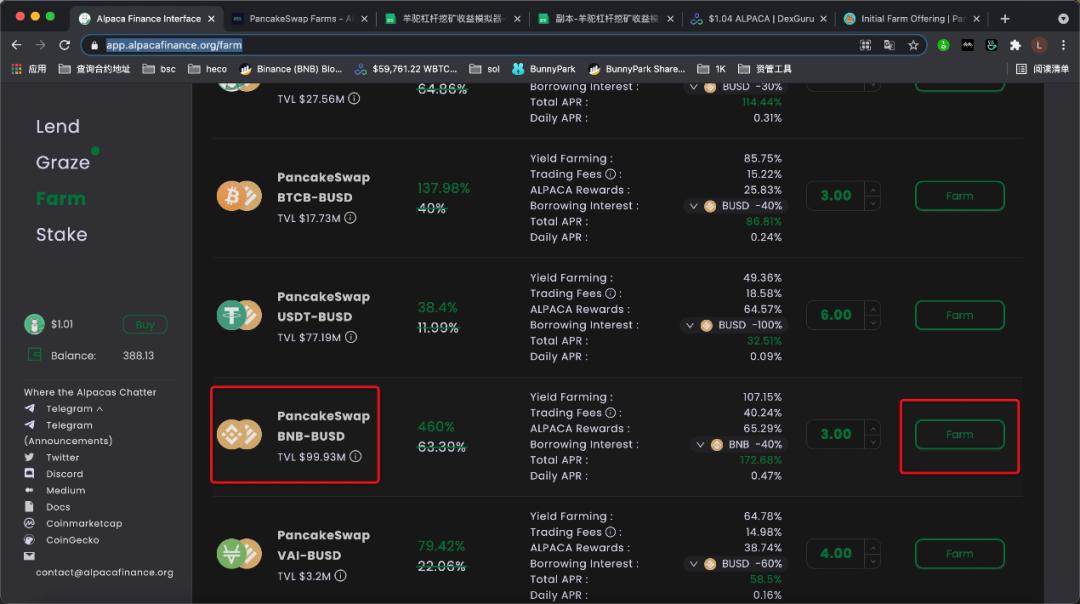Viewport: 1080px width, 604px height.
Task: Click Trading Fees info icon in USDT-BUSD row
Action: [611, 294]
